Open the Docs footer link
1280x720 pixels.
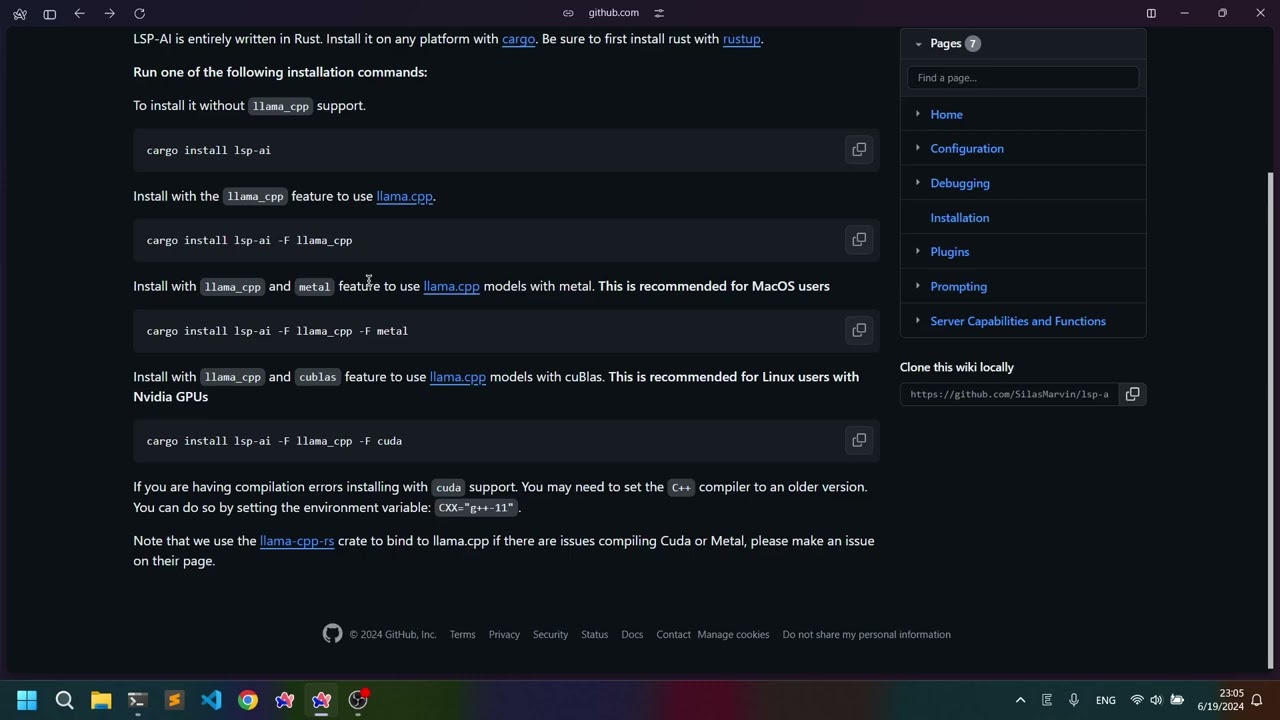(x=632, y=634)
